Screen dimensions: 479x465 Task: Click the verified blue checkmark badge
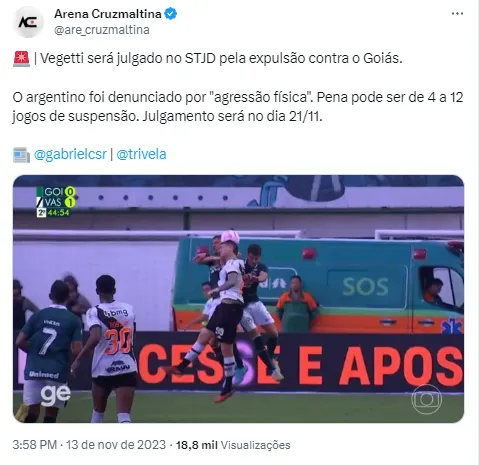171,14
